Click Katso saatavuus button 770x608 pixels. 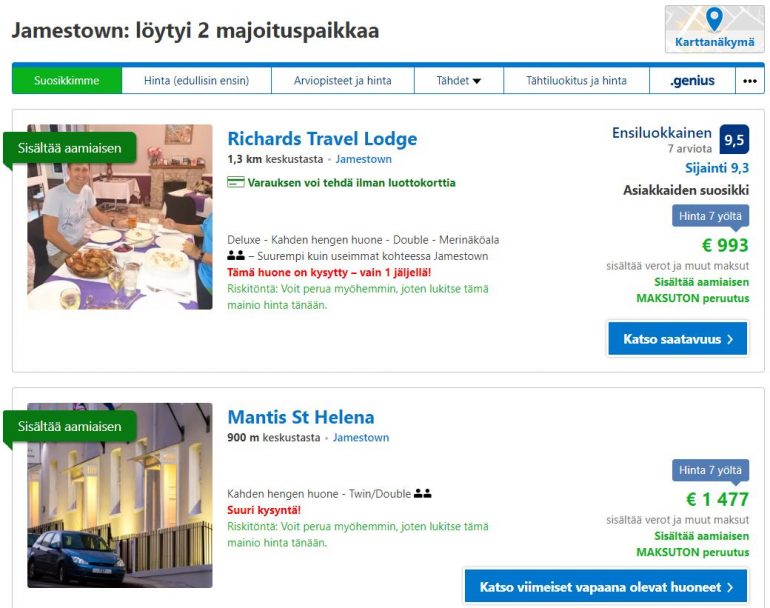click(x=678, y=338)
